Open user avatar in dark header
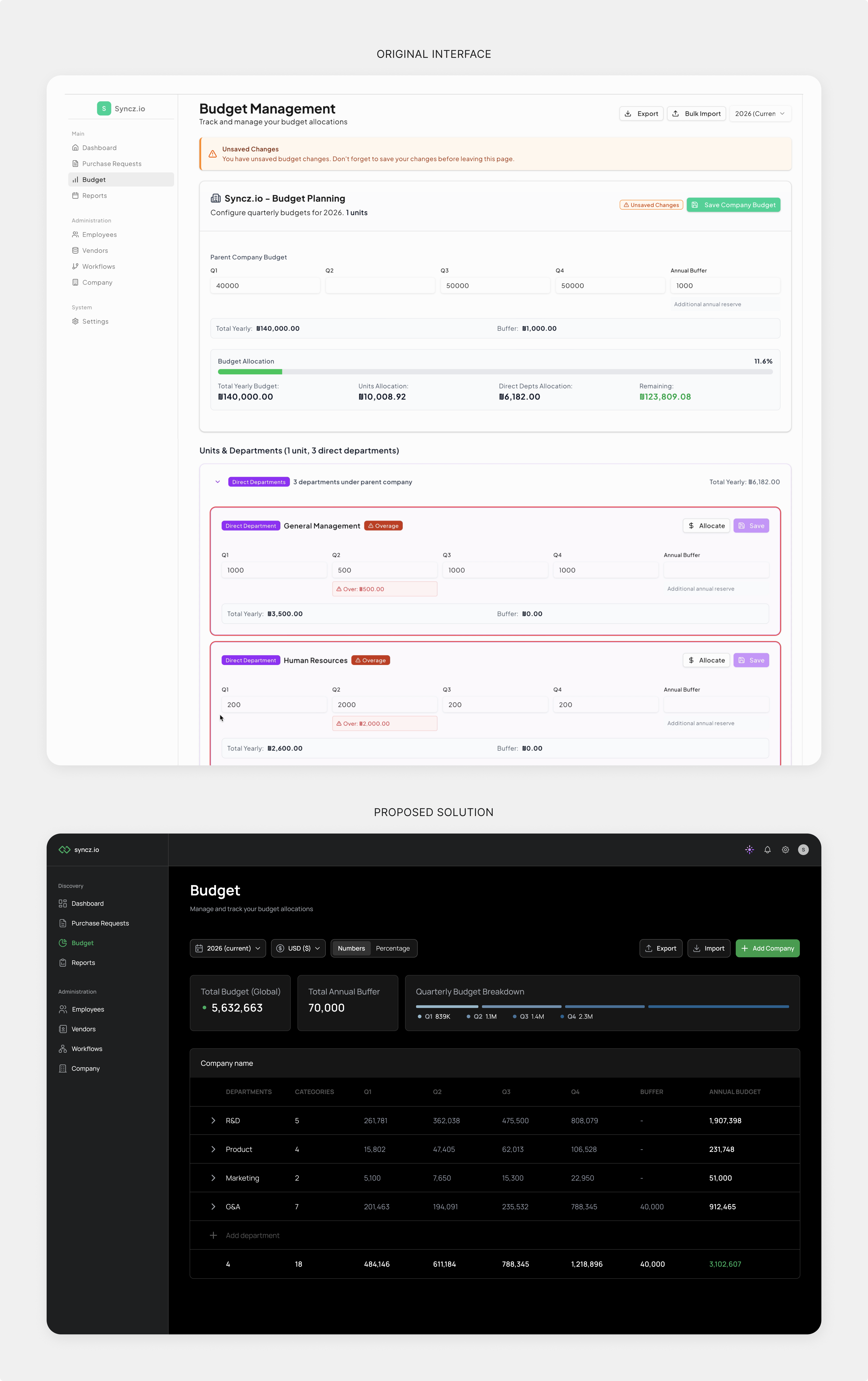This screenshot has width=868, height=1381. tap(803, 849)
